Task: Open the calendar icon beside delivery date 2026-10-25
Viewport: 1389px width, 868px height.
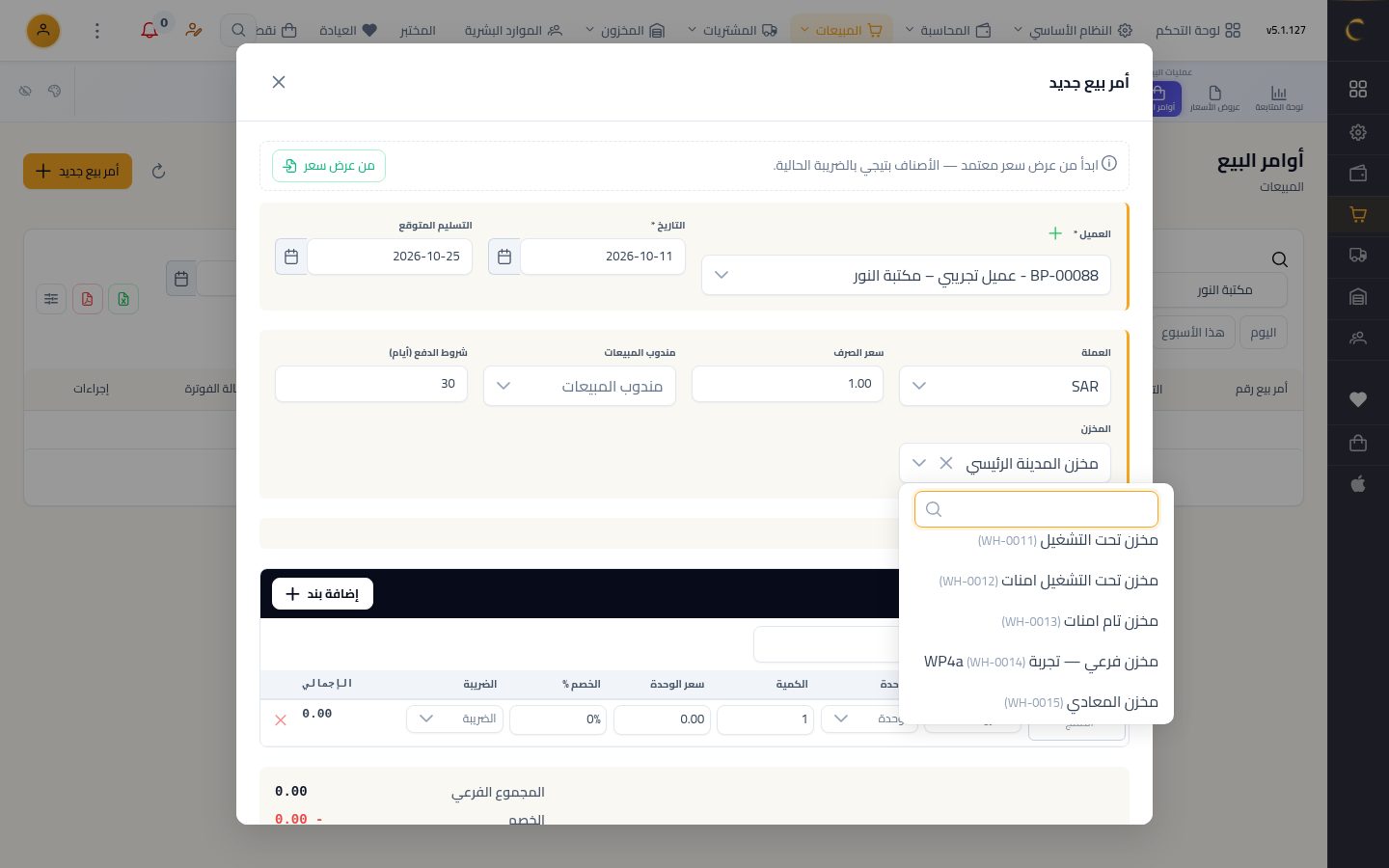Action: (x=291, y=257)
